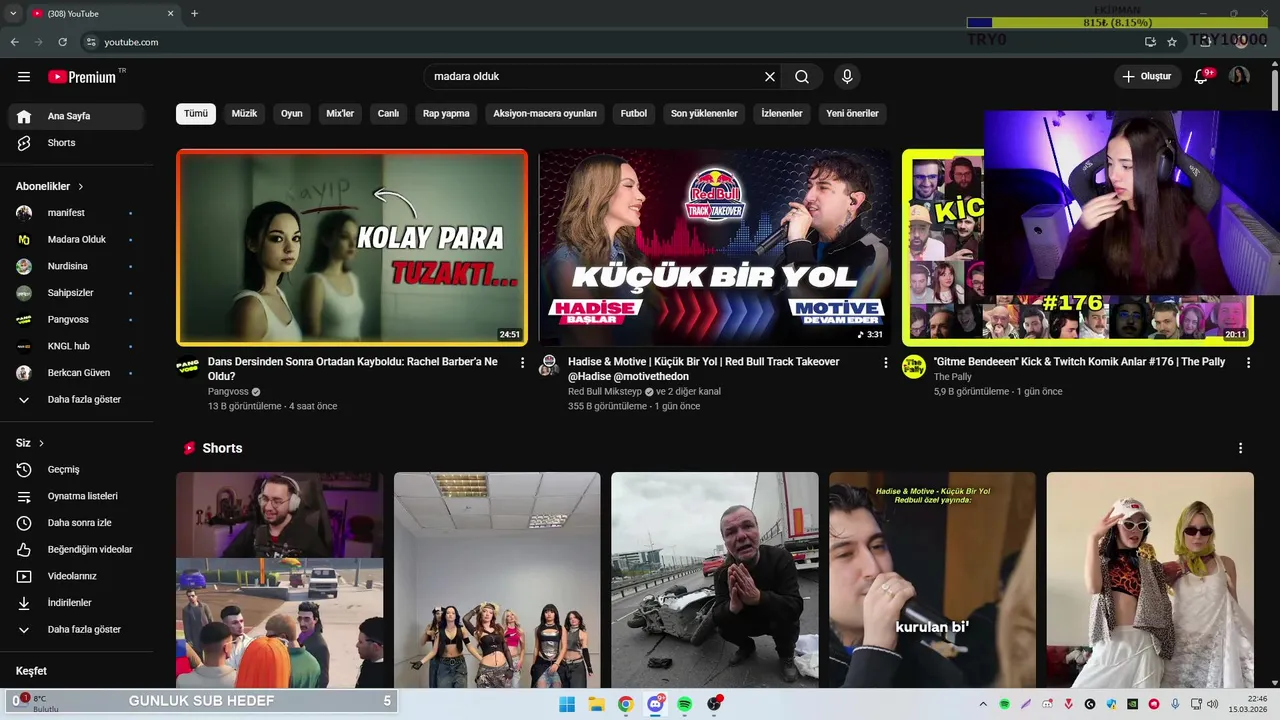
Task: Click the Oluştur create button
Action: click(1146, 77)
